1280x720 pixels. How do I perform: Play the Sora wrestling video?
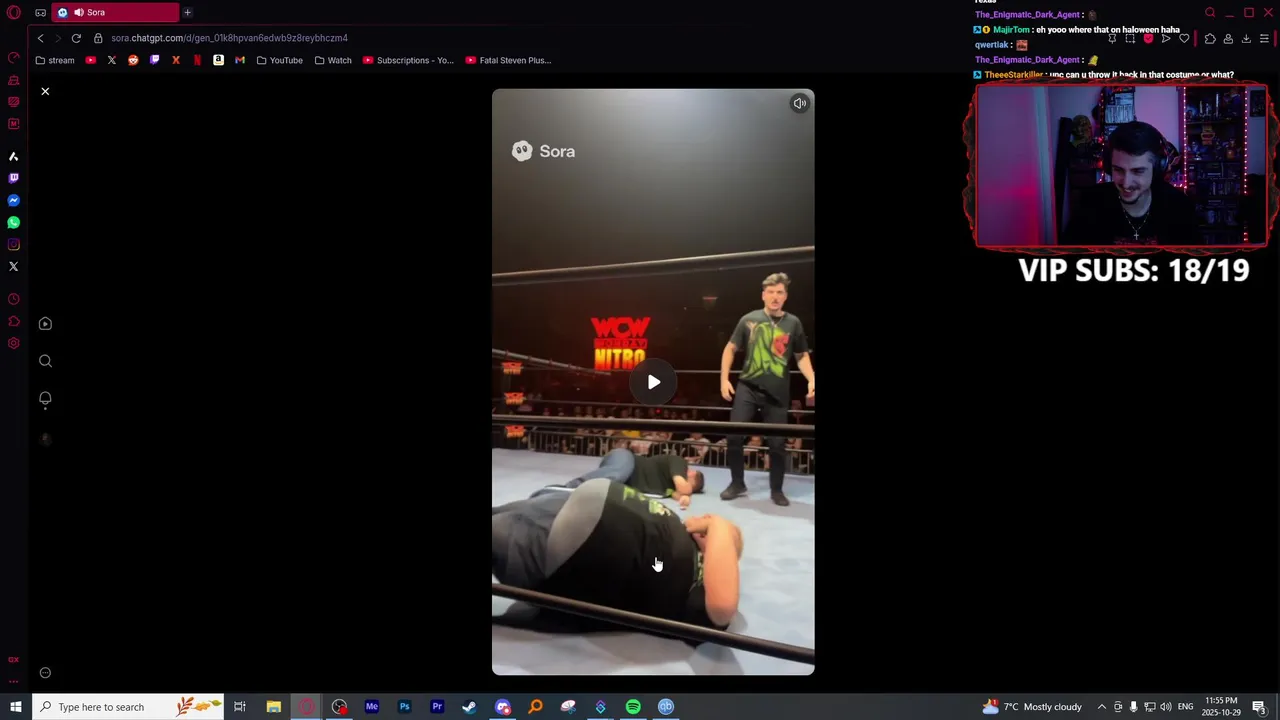pos(653,382)
